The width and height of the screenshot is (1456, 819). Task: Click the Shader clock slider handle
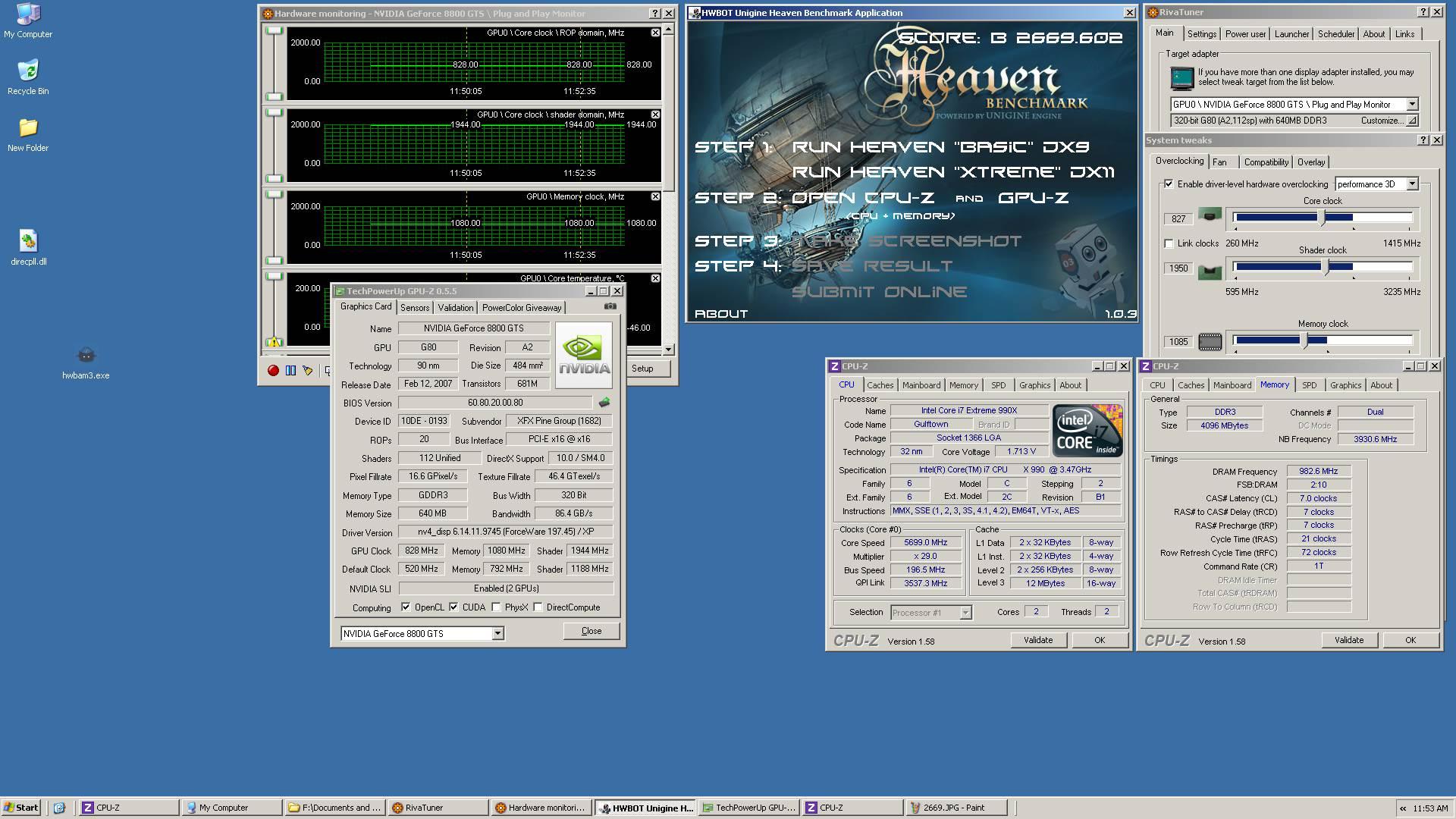(x=1326, y=267)
